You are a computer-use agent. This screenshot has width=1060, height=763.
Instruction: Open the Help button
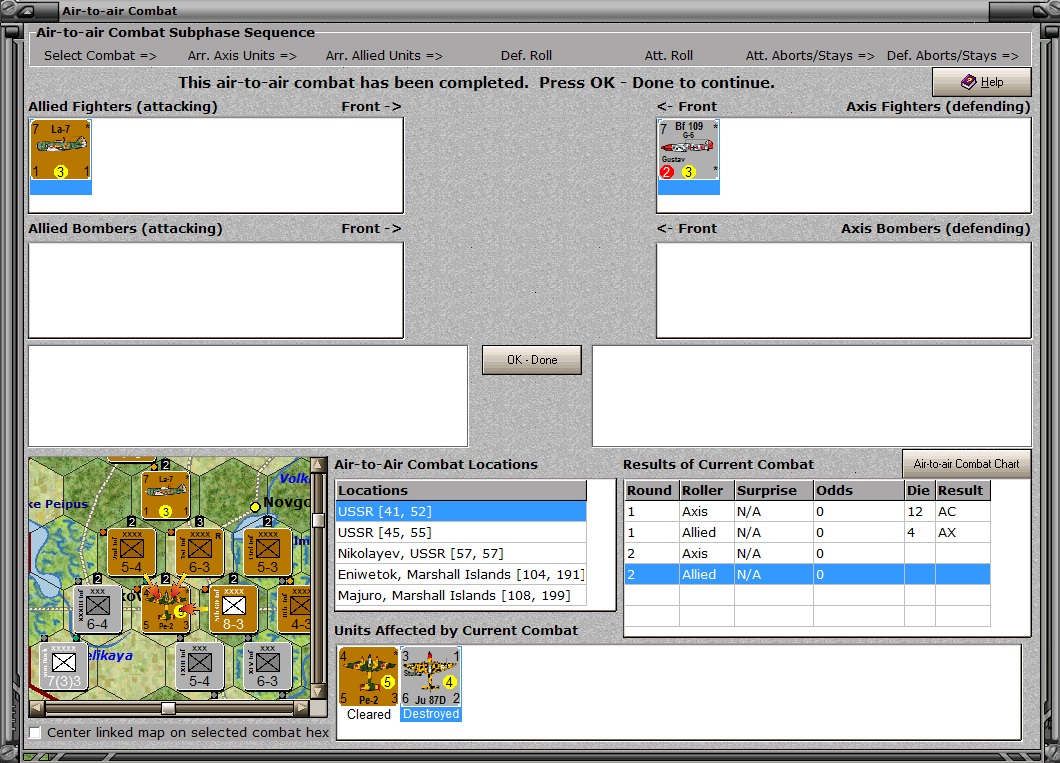tap(982, 82)
